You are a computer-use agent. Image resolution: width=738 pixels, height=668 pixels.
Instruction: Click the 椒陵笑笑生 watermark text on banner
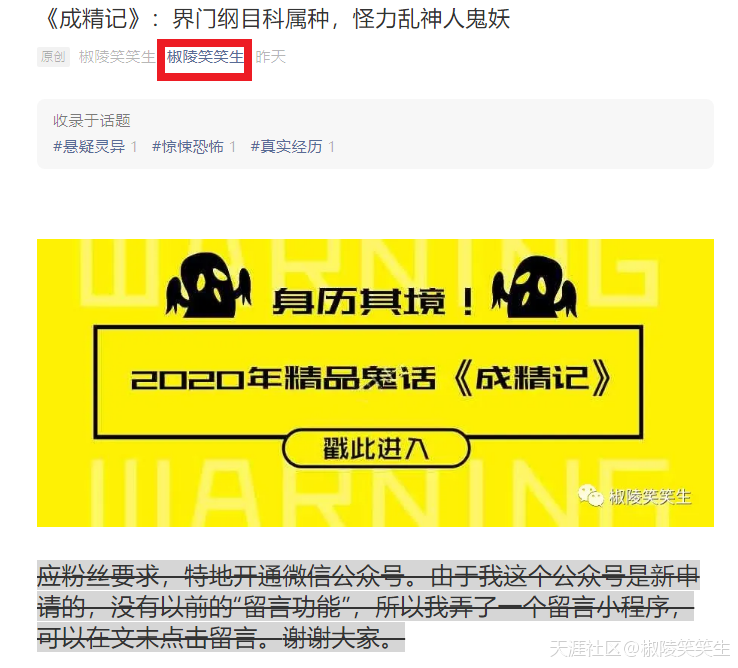point(650,497)
